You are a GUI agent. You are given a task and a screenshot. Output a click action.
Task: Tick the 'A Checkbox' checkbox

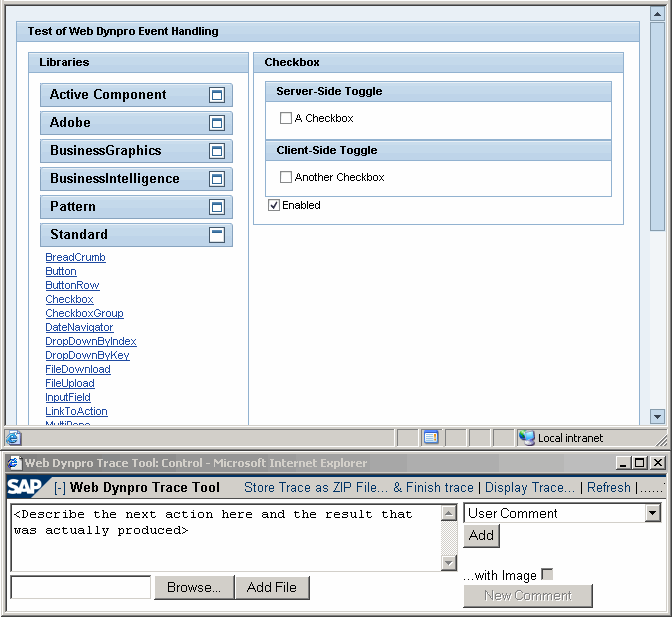click(285, 118)
